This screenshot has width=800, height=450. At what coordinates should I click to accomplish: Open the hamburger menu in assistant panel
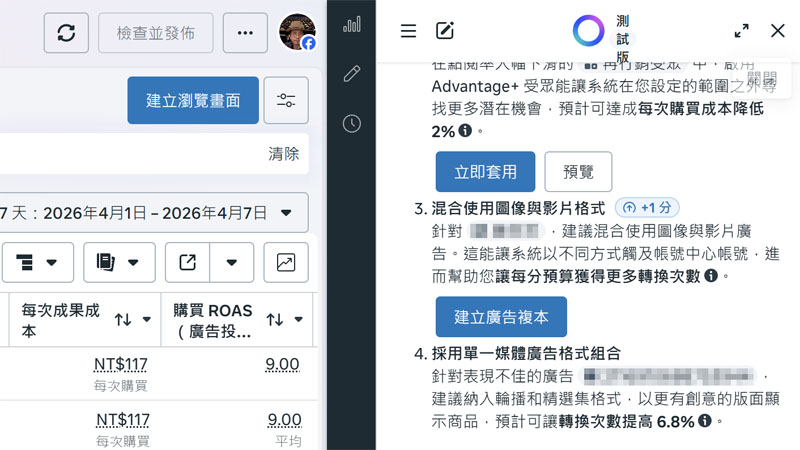[408, 31]
